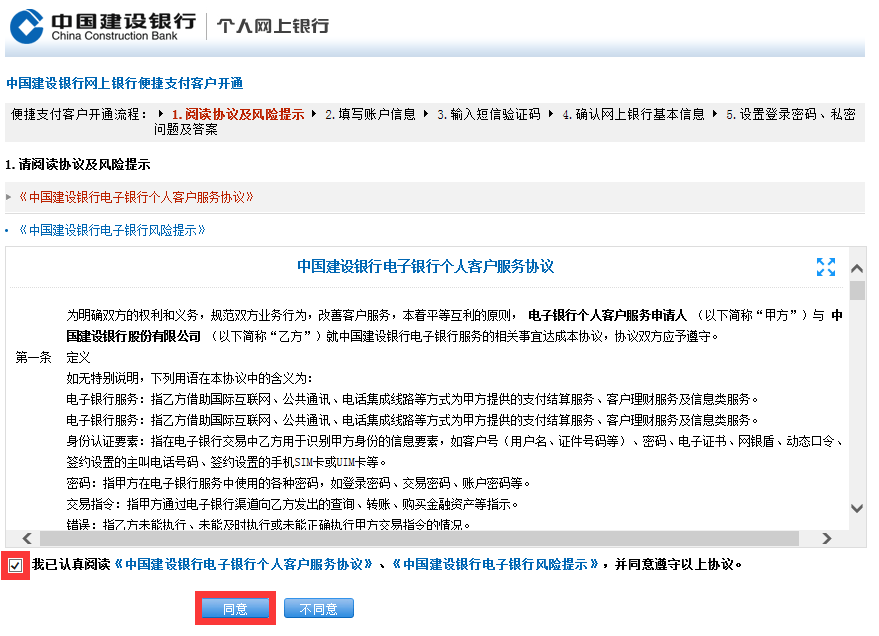Click the line 如无特别说明

pos(189,378)
